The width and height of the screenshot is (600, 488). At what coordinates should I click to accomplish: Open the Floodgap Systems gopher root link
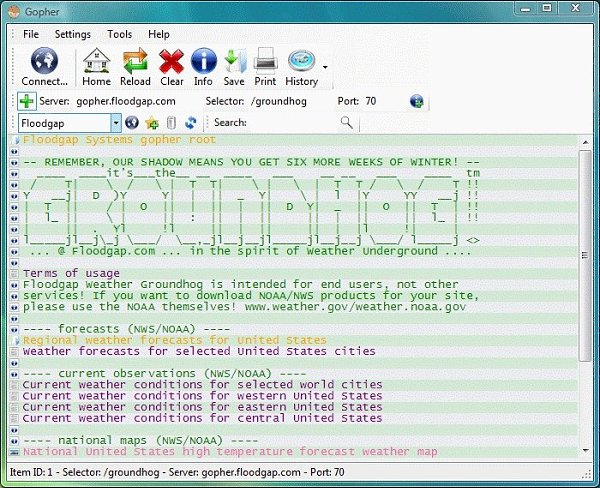tap(119, 140)
